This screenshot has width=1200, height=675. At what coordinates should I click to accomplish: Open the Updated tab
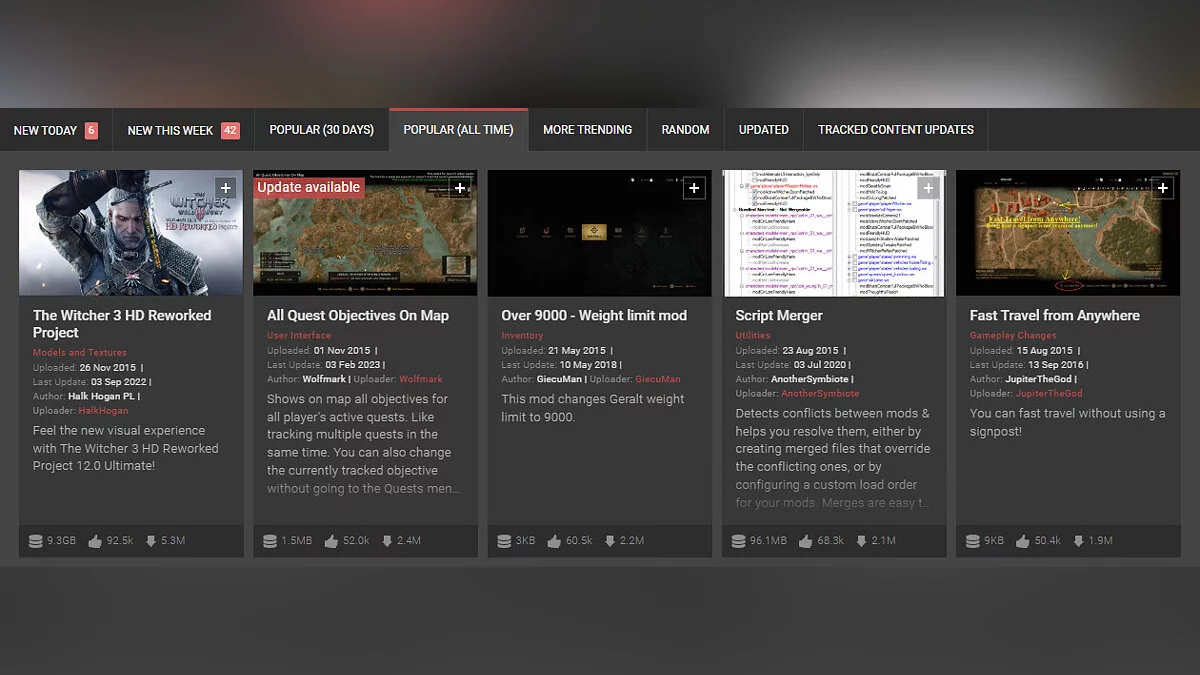pos(764,130)
